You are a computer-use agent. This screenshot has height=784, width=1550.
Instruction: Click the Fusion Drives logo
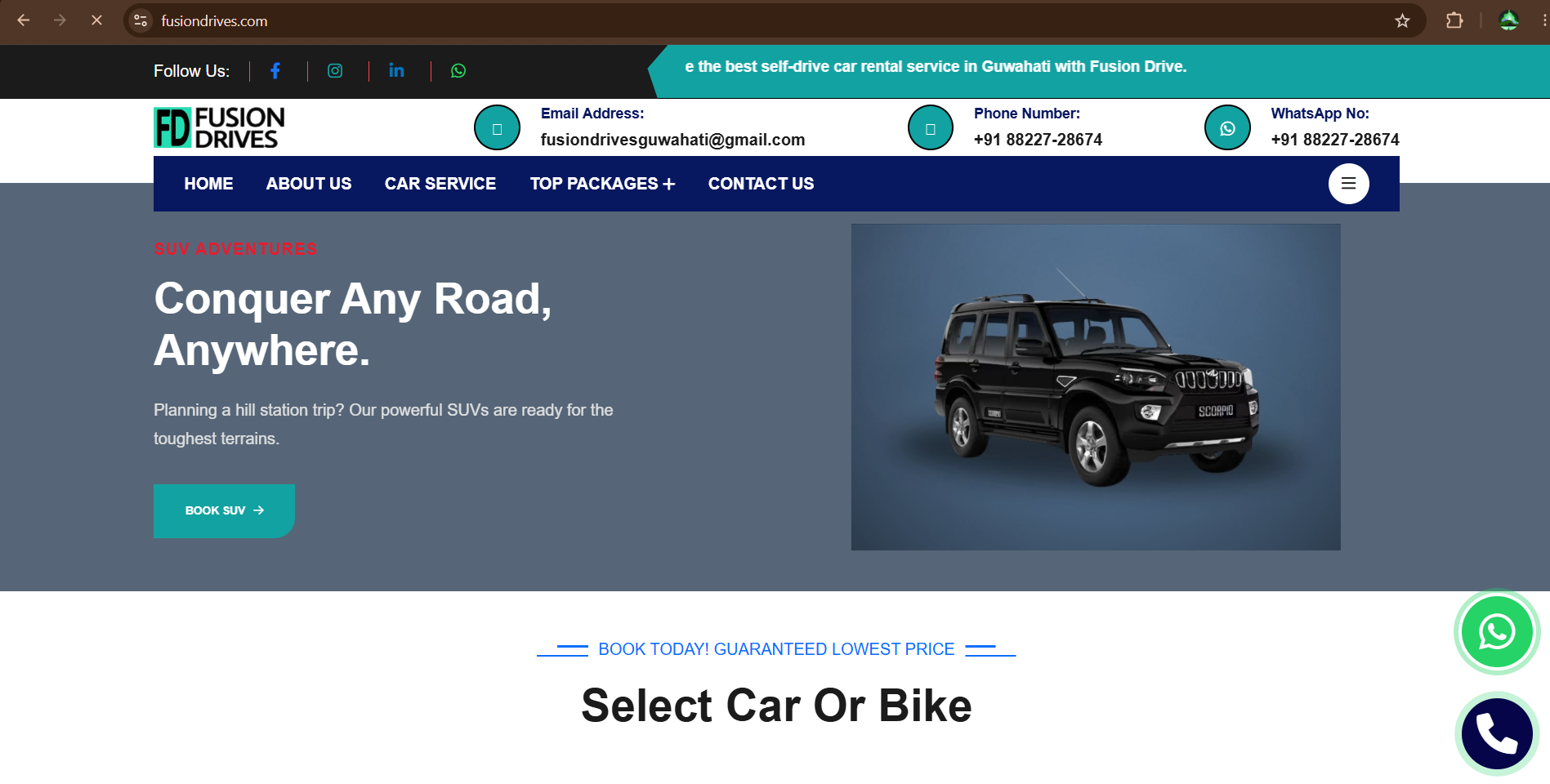click(x=219, y=127)
